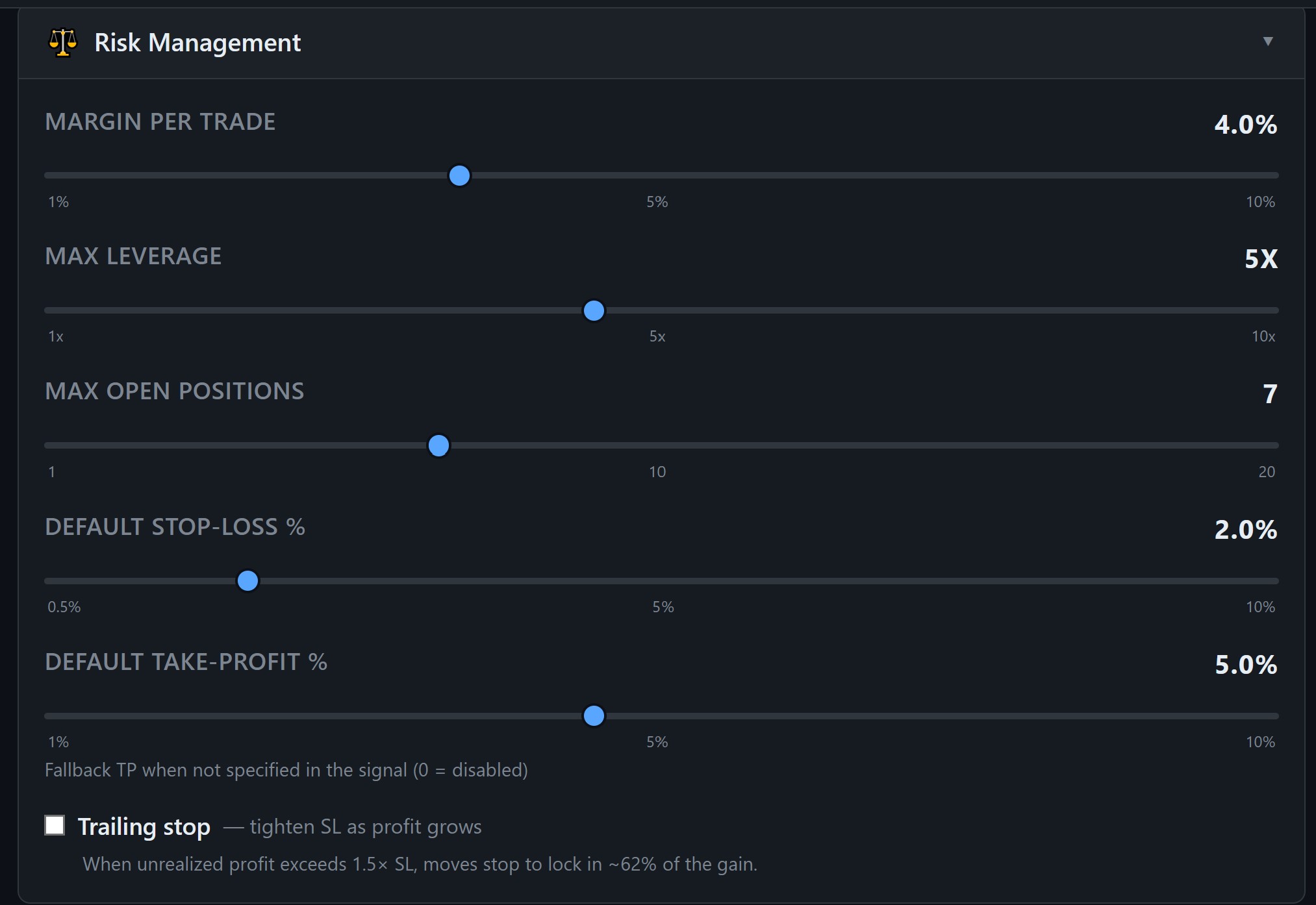Image resolution: width=1316 pixels, height=905 pixels.
Task: Click the 0.5% stop-loss minimum label
Action: click(64, 607)
